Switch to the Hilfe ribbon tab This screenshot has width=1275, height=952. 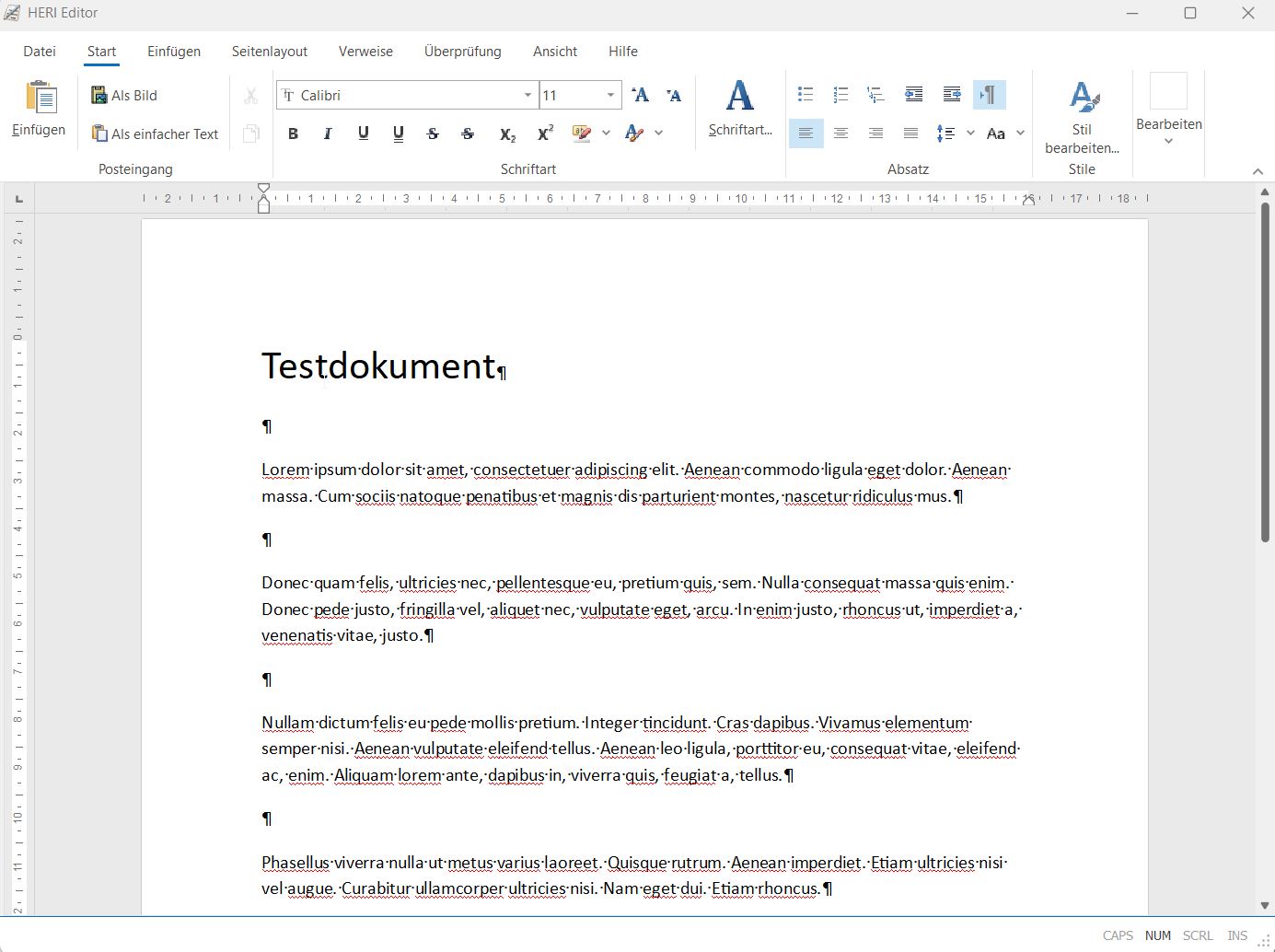pyautogui.click(x=623, y=52)
